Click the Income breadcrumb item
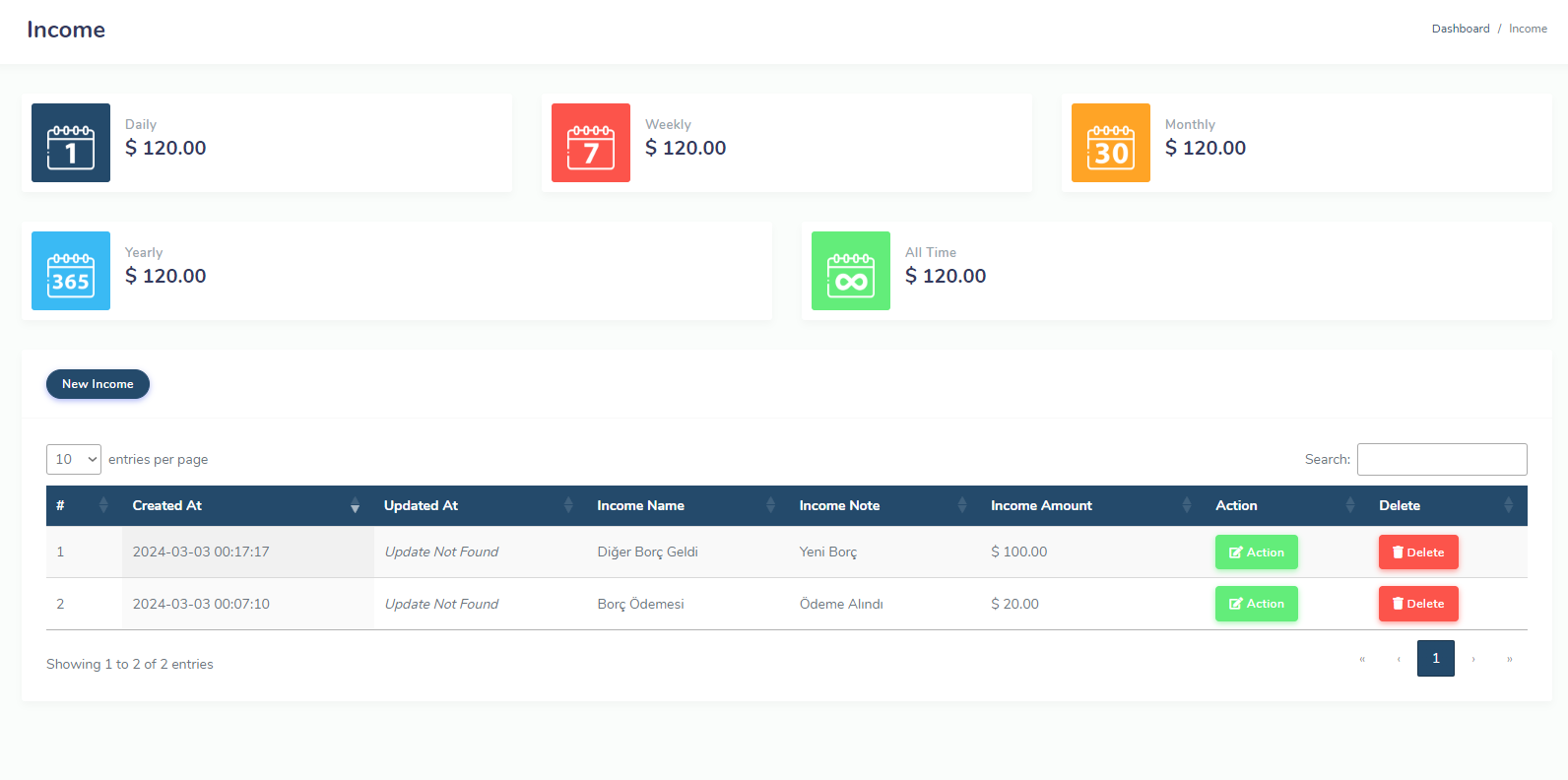1568x780 pixels. click(x=1528, y=29)
